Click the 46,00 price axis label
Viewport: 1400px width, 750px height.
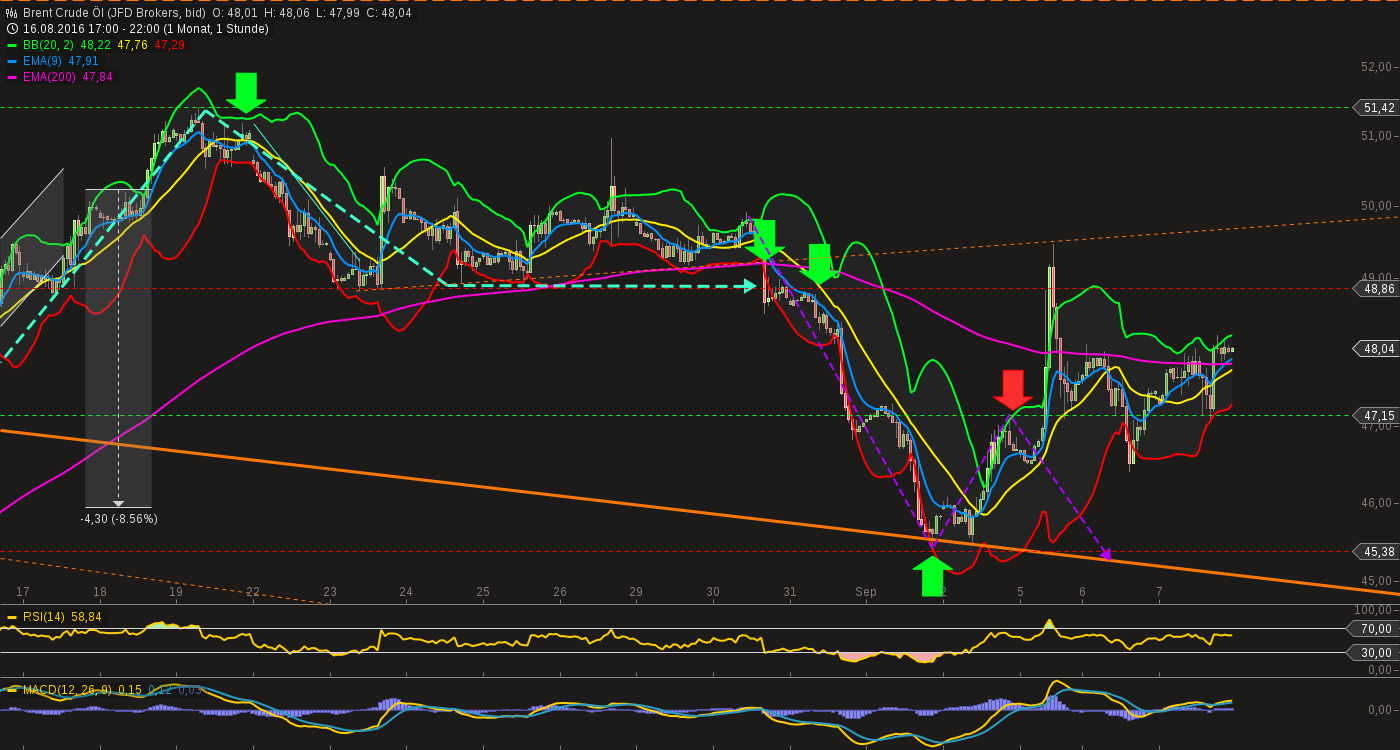[1377, 503]
